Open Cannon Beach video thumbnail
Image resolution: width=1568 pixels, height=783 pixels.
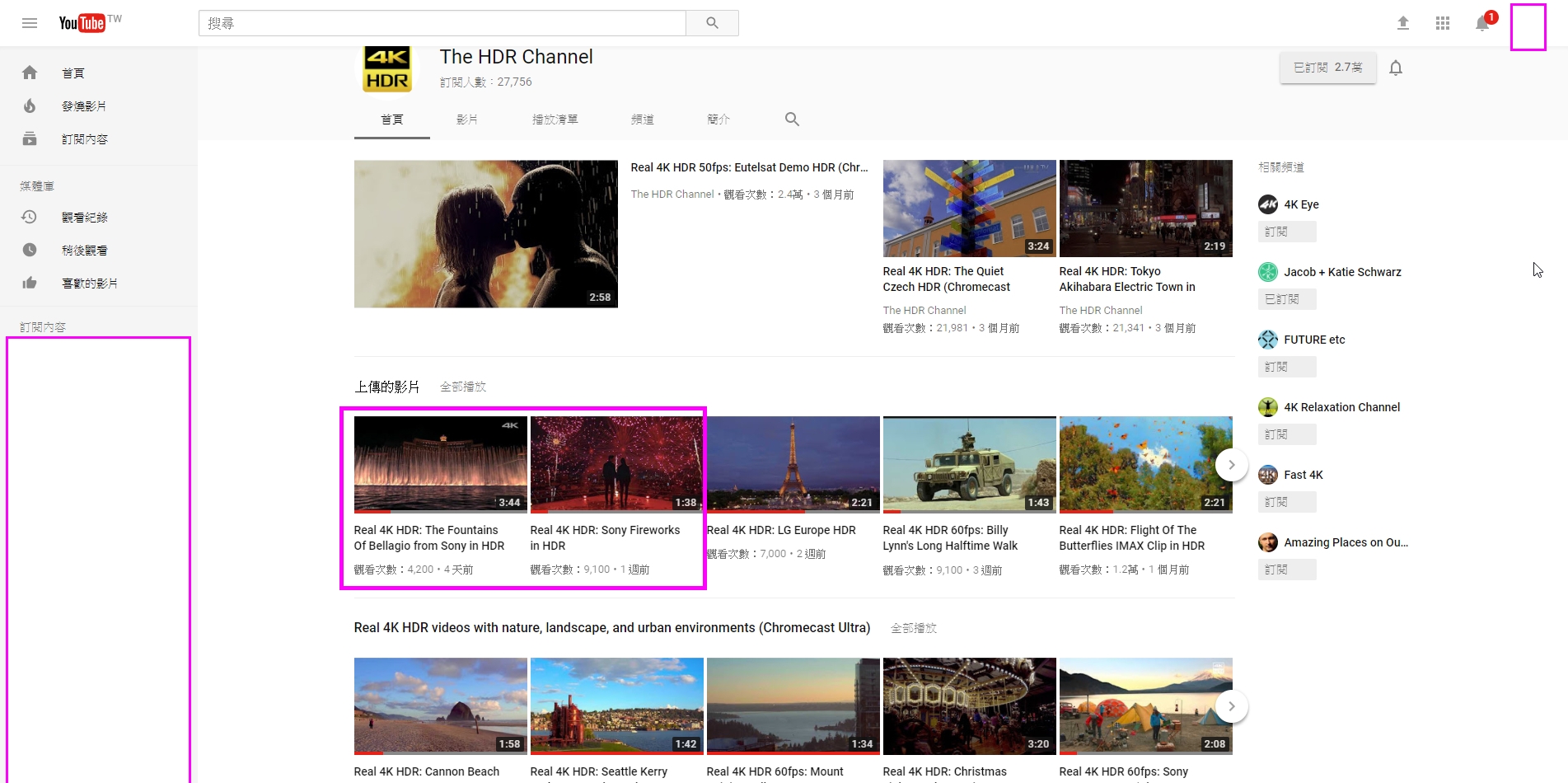coord(441,706)
